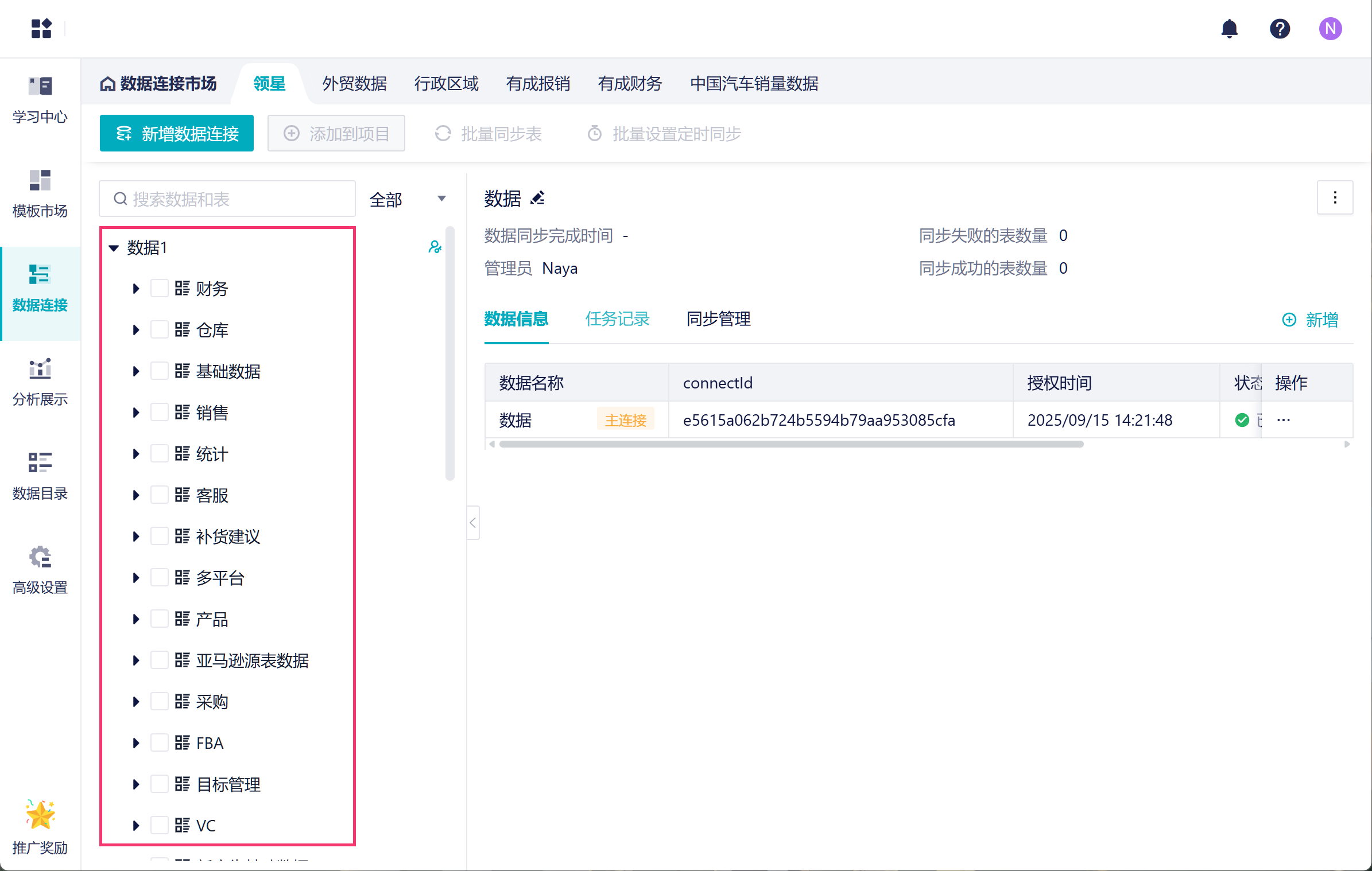Click the table's horizontal scrollbar
Image resolution: width=1372 pixels, height=871 pixels.
click(x=791, y=444)
